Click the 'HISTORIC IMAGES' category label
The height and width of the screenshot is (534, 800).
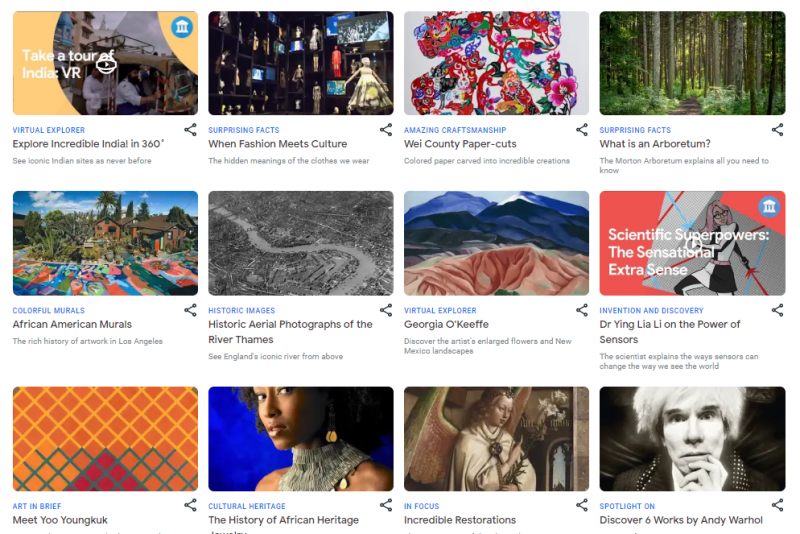pos(241,310)
